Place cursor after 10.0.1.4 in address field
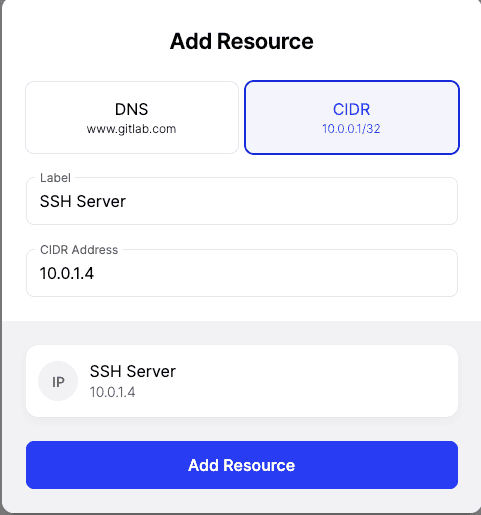Screen dimensions: 481x515 95,273
